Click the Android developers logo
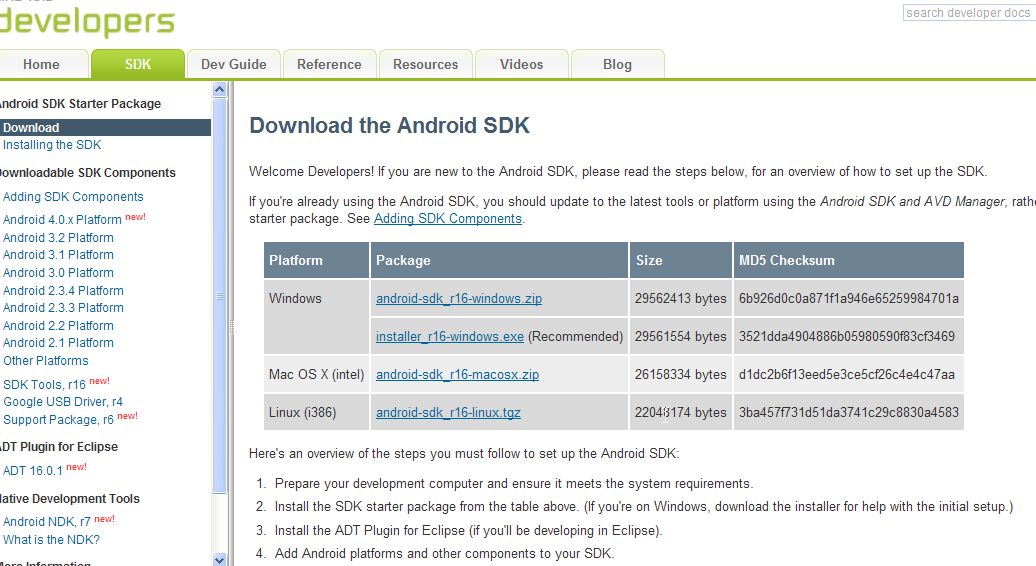The image size is (1036, 566). pyautogui.click(x=87, y=20)
